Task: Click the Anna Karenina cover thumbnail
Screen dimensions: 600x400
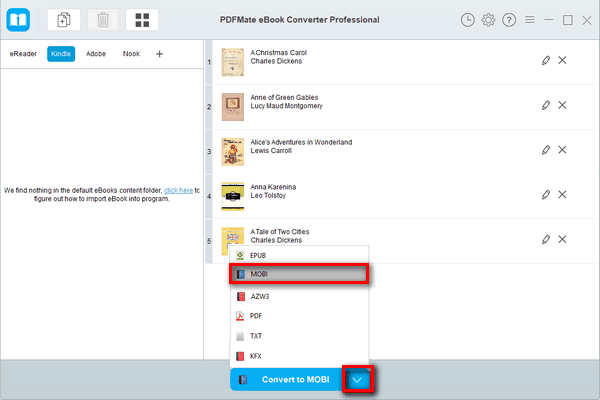Action: click(233, 196)
